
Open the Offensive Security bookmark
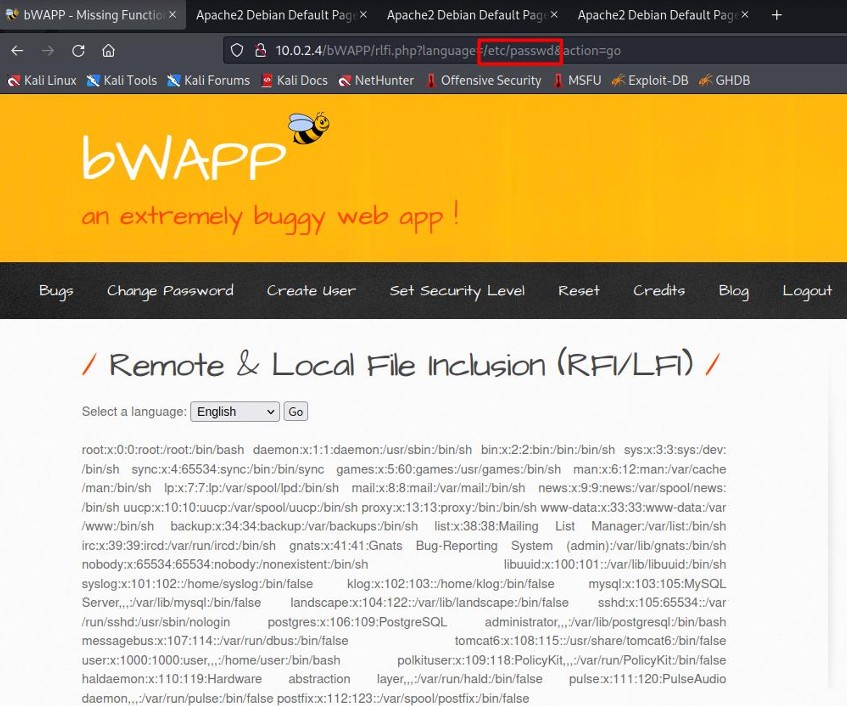tap(483, 80)
